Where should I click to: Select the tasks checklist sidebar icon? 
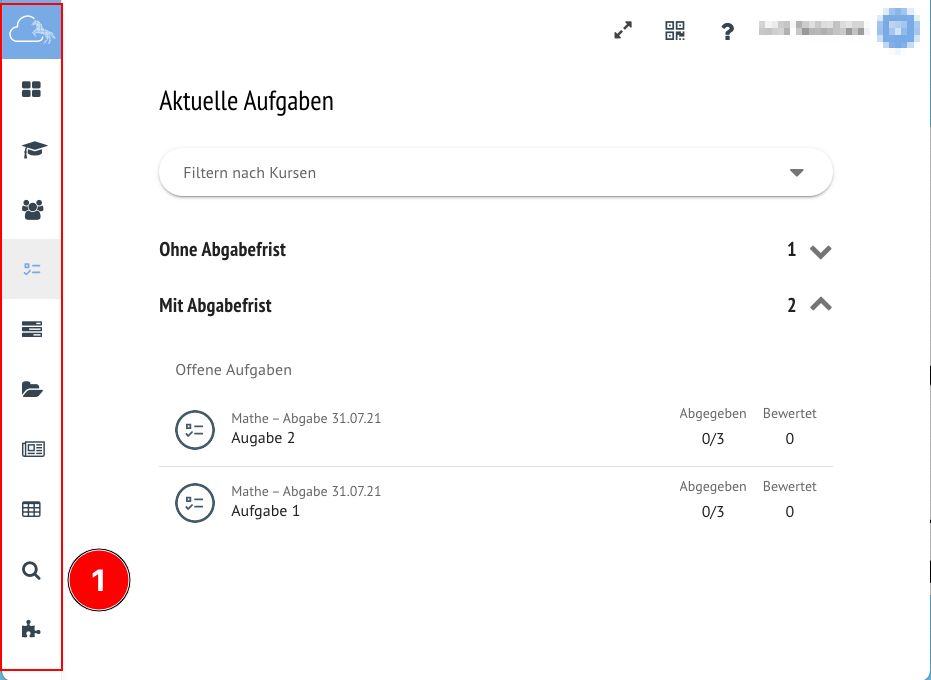(32, 269)
